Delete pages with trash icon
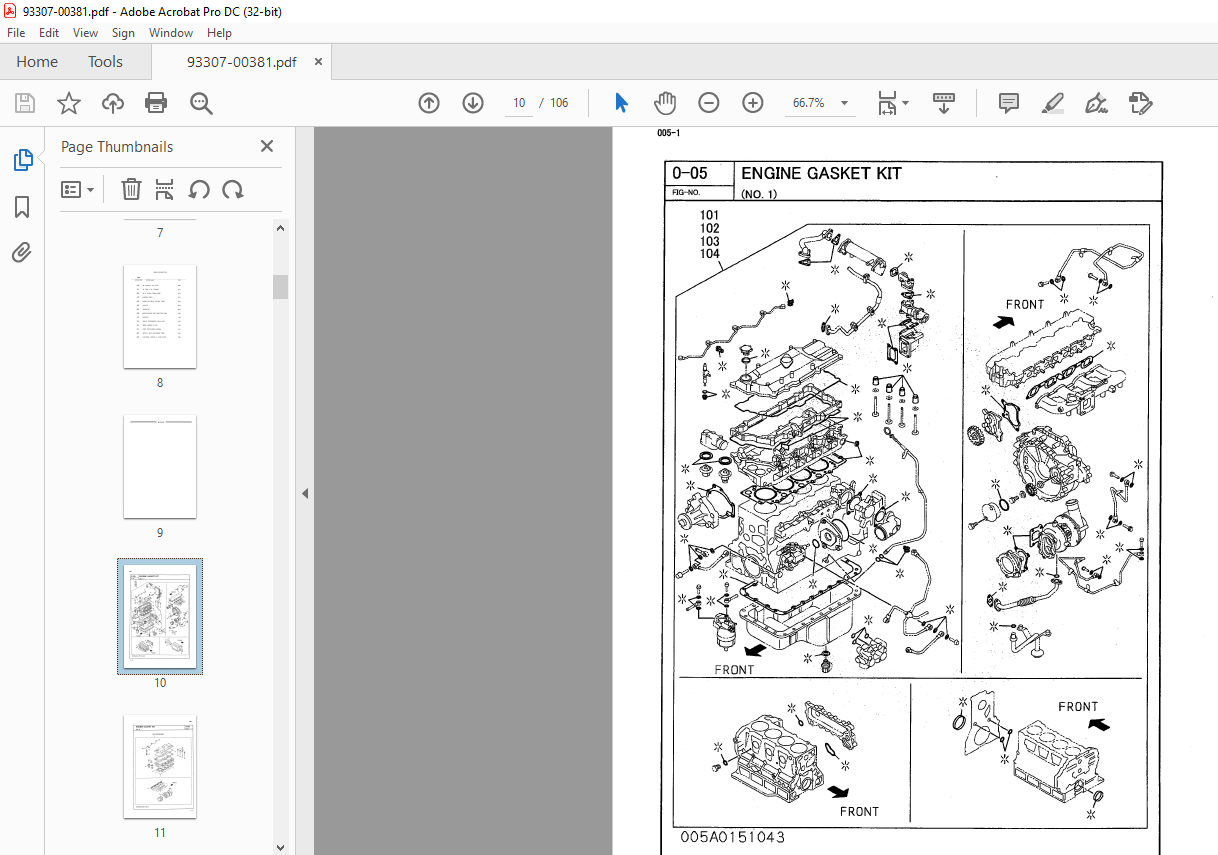 pyautogui.click(x=131, y=189)
